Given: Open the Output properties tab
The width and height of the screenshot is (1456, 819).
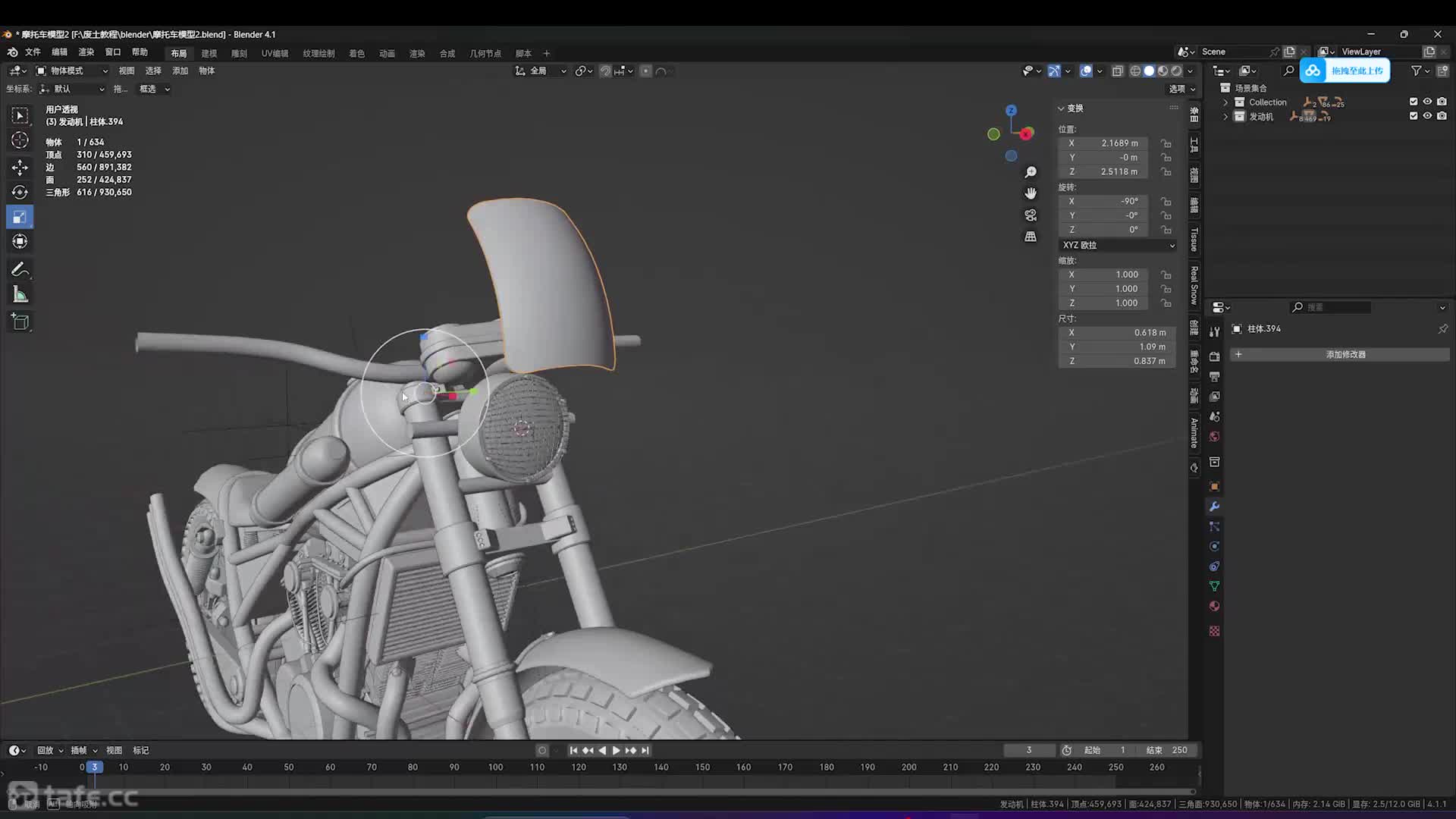Looking at the screenshot, I should click(x=1214, y=377).
